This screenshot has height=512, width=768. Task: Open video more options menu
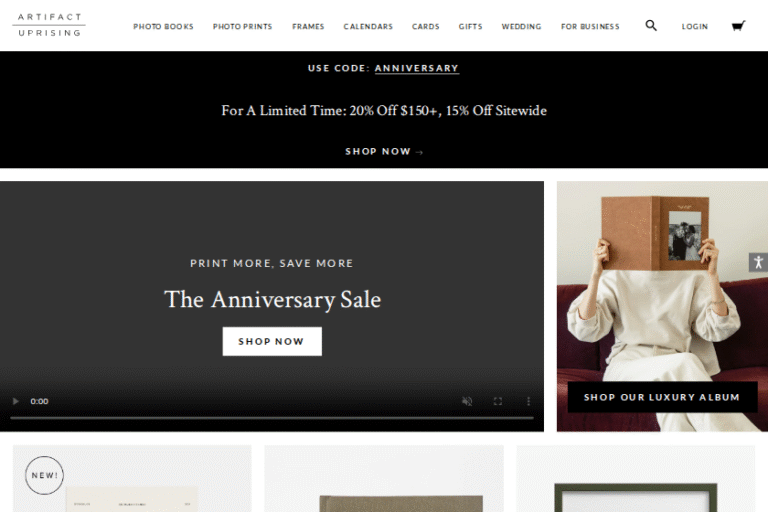tap(528, 401)
